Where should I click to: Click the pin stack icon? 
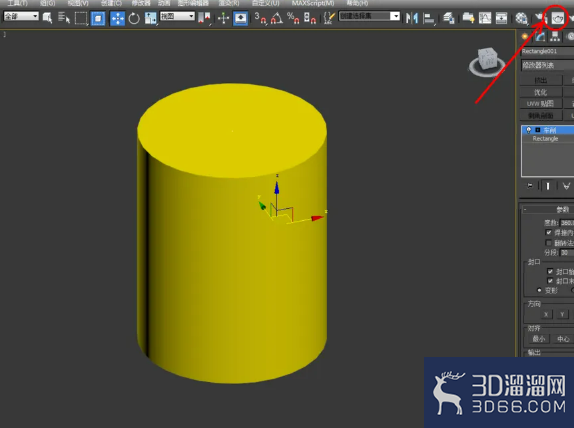530,186
